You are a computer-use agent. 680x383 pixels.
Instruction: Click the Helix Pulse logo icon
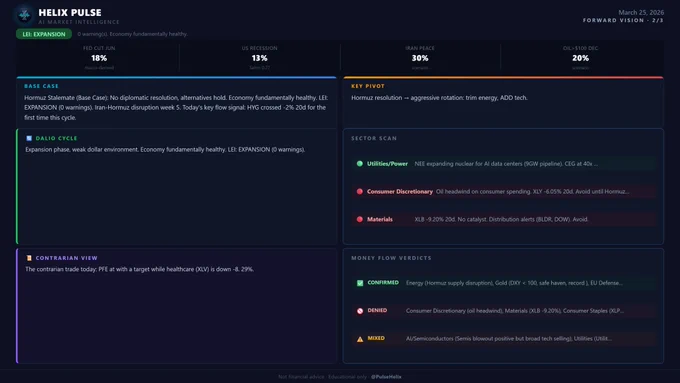[x=24, y=15]
